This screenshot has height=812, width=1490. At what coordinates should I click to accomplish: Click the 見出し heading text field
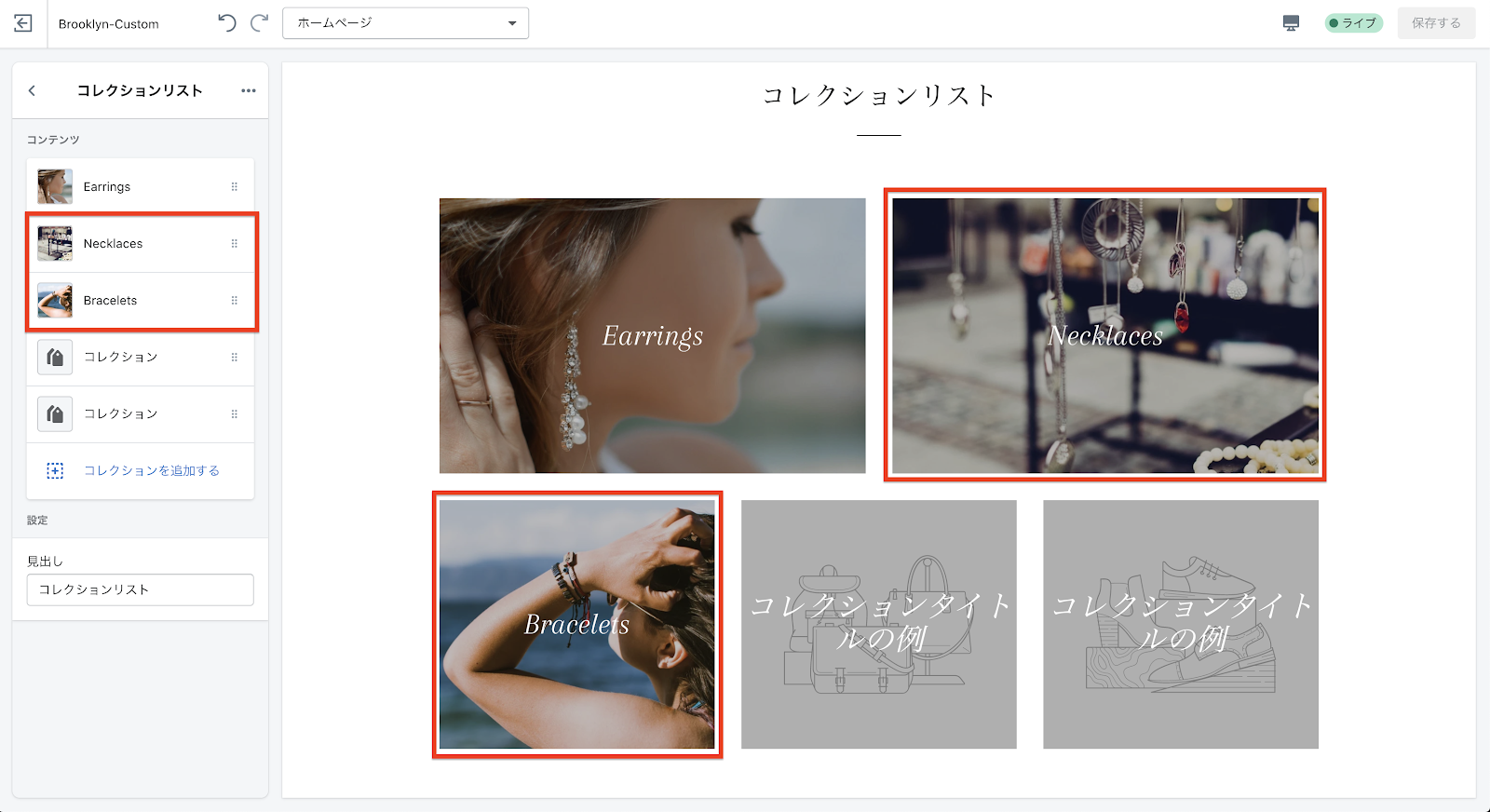point(140,589)
